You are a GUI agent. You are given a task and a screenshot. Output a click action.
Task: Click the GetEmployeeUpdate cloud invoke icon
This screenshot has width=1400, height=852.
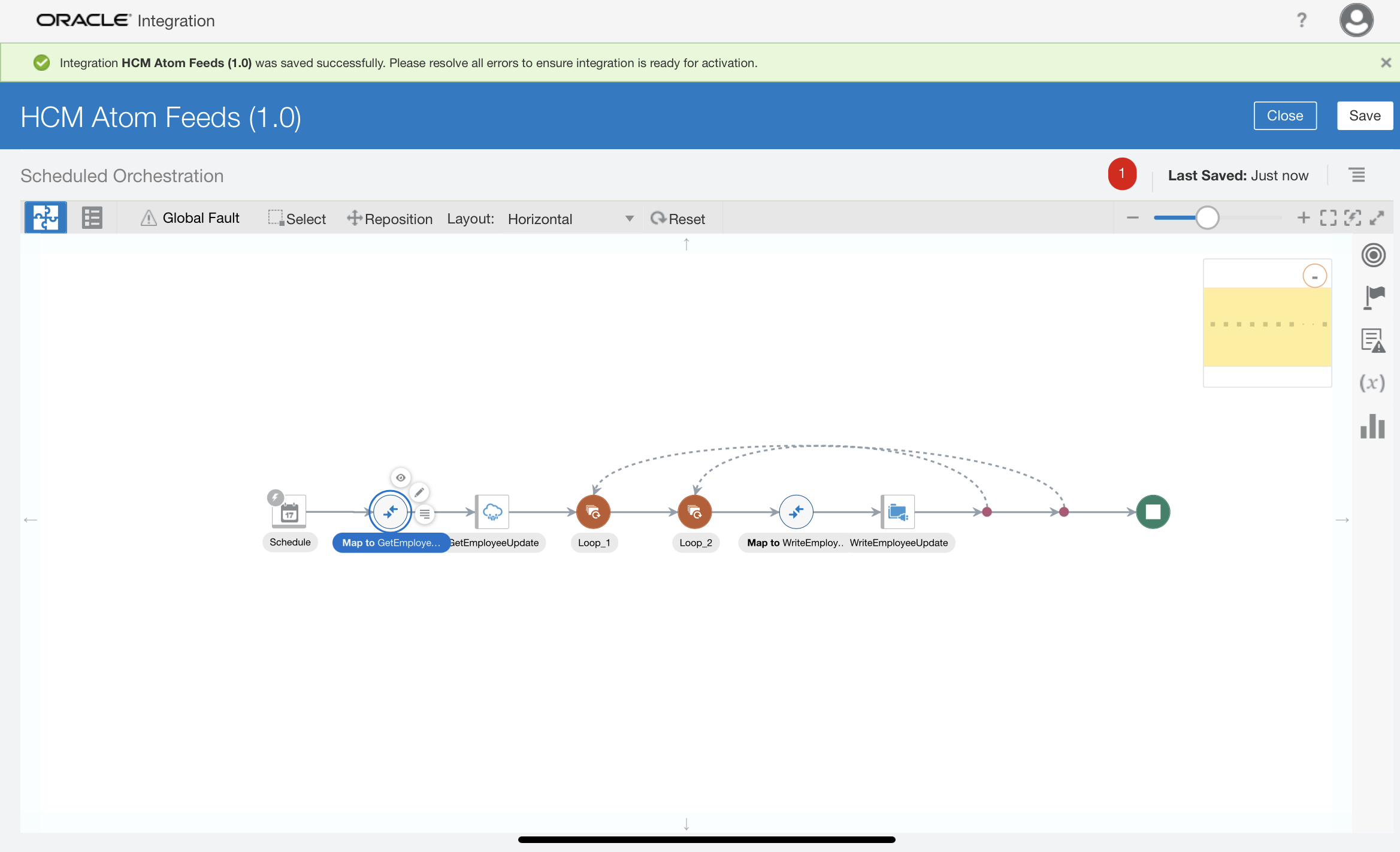click(492, 512)
